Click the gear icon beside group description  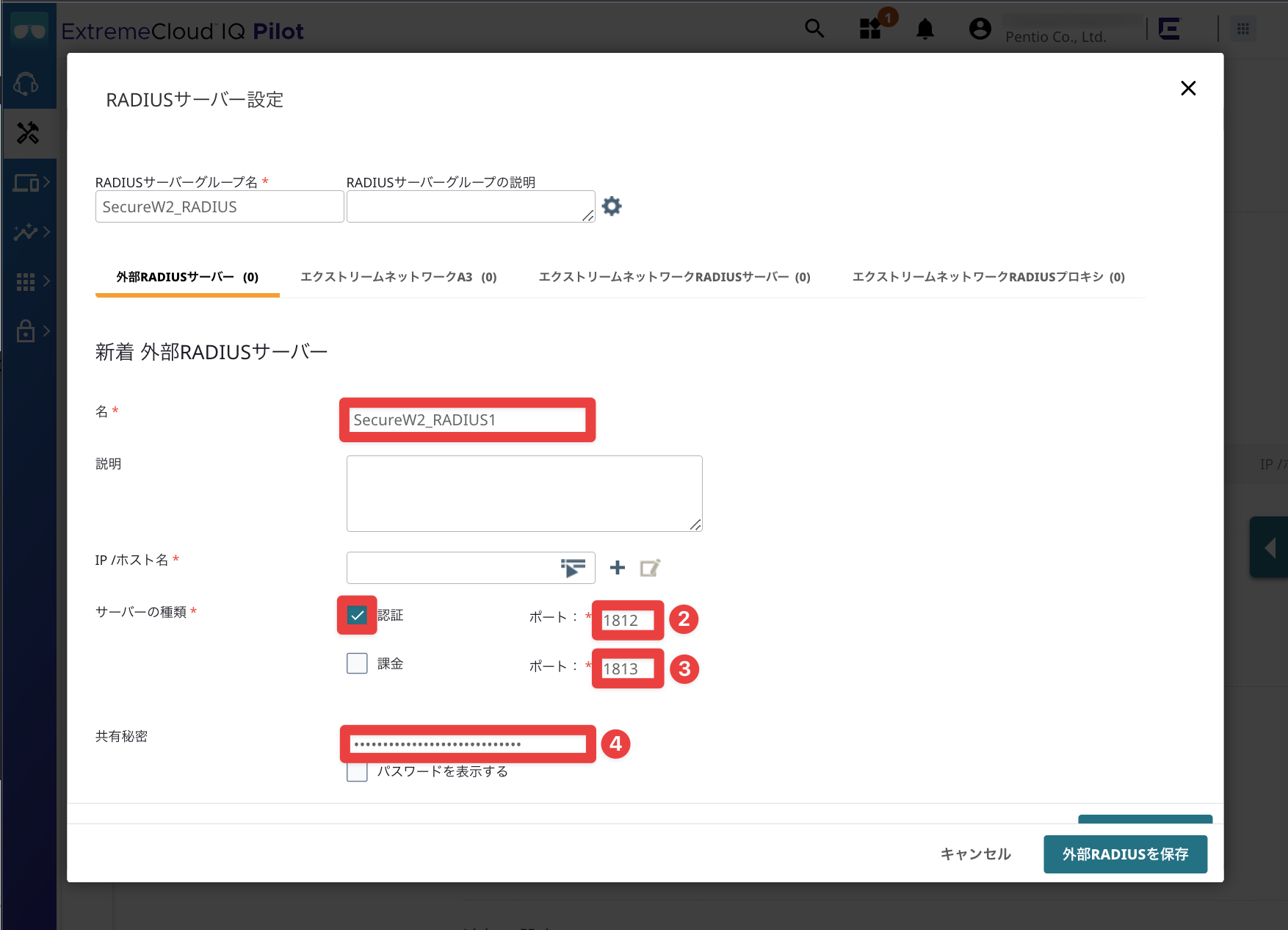[612, 206]
